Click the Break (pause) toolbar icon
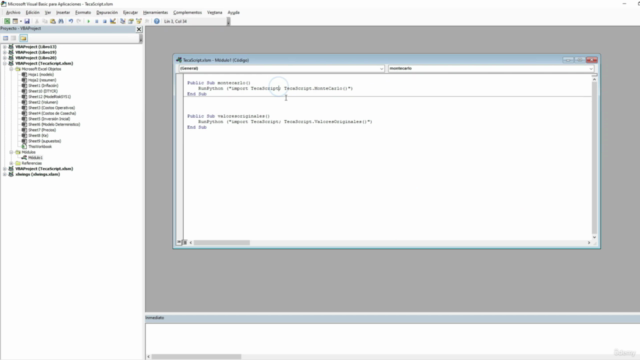This screenshot has width=640, height=360. coord(97,21)
